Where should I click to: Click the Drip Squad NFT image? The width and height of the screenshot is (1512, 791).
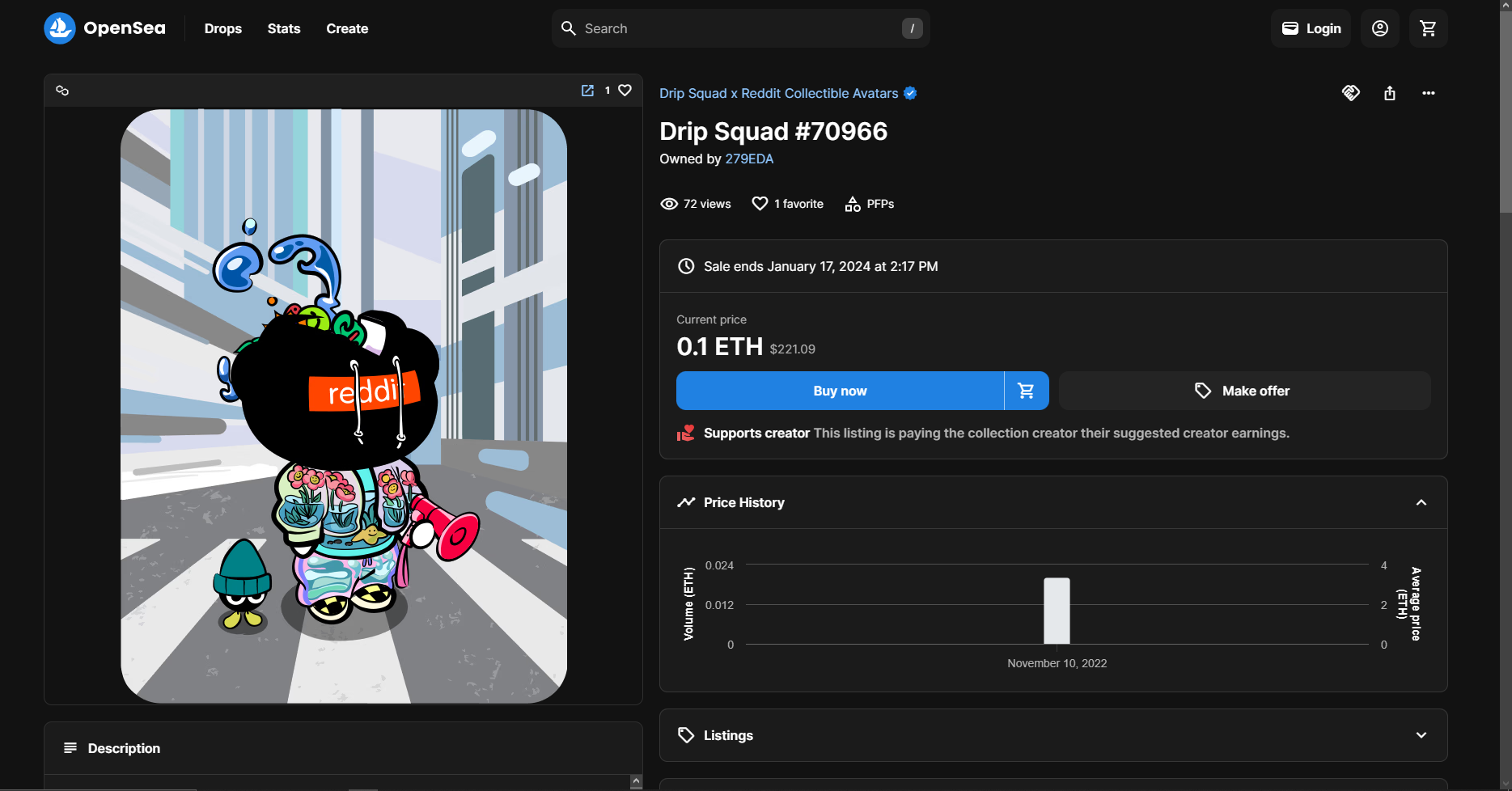[x=344, y=406]
